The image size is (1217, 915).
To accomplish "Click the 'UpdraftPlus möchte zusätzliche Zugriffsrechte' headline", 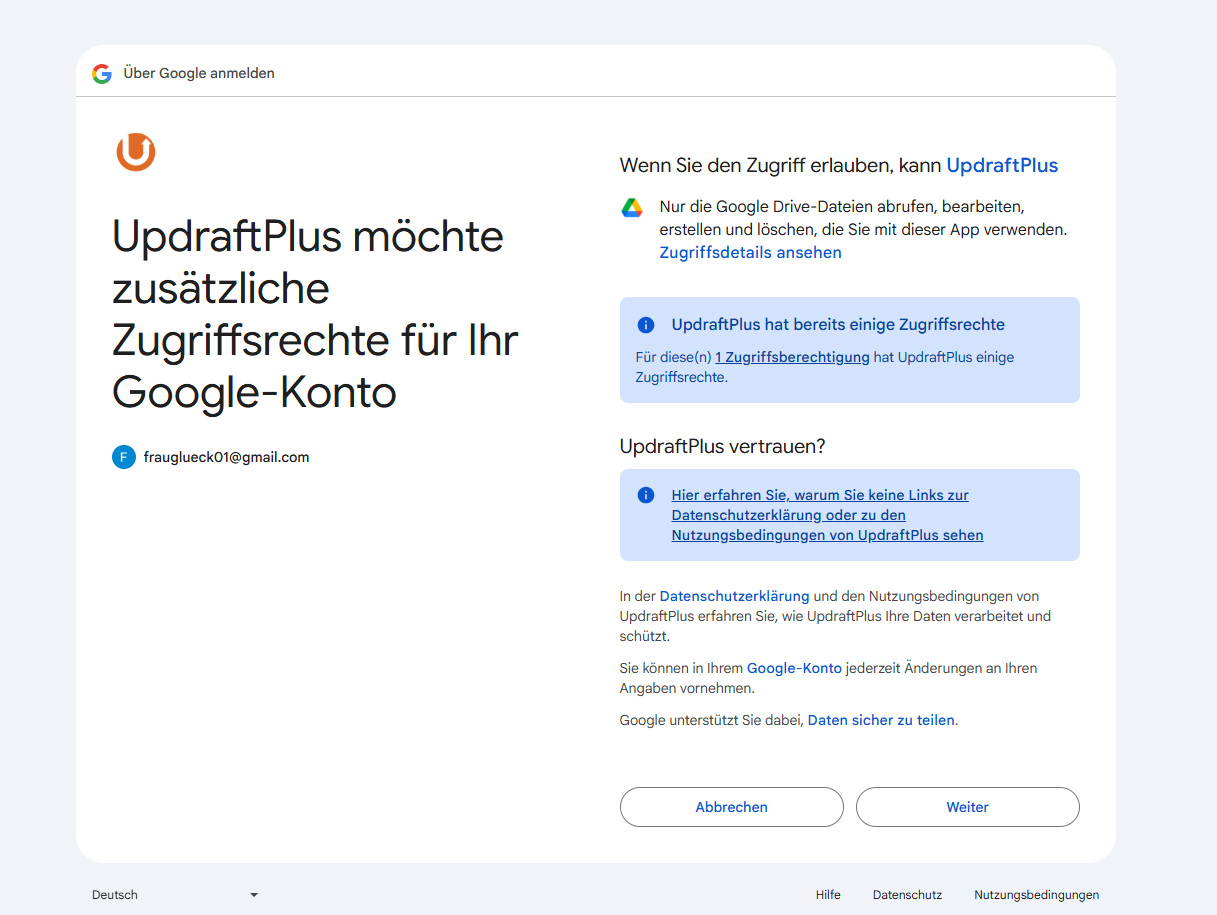I will coord(315,314).
